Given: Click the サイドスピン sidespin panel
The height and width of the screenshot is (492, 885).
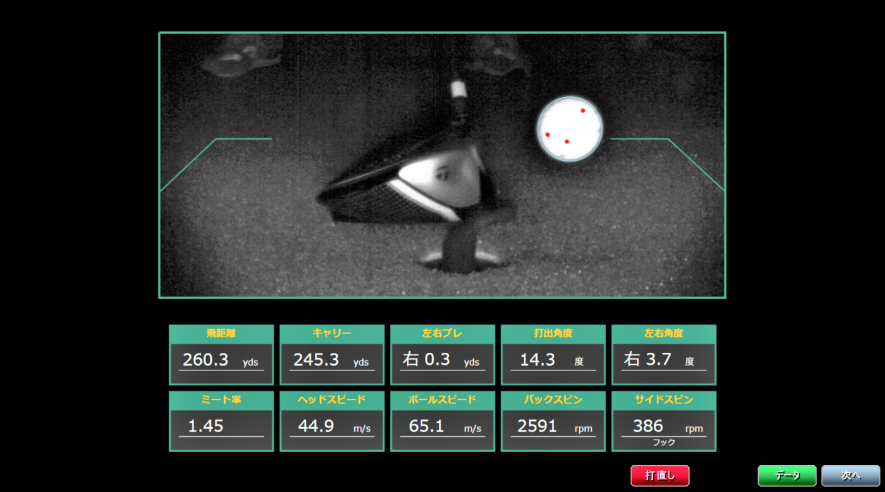Looking at the screenshot, I should [663, 421].
